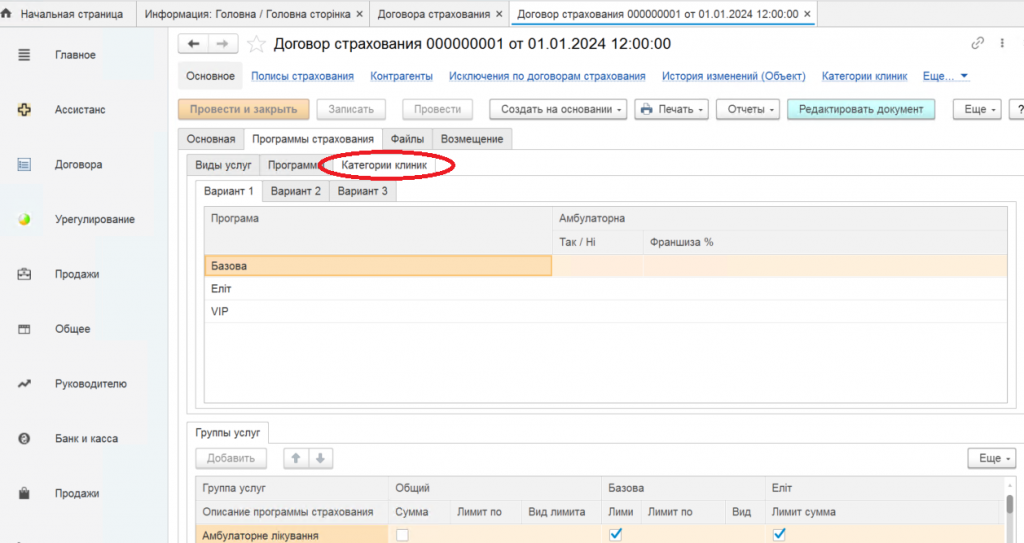Click the Редактировать документ button
The height and width of the screenshot is (543, 1024).
click(x=861, y=109)
